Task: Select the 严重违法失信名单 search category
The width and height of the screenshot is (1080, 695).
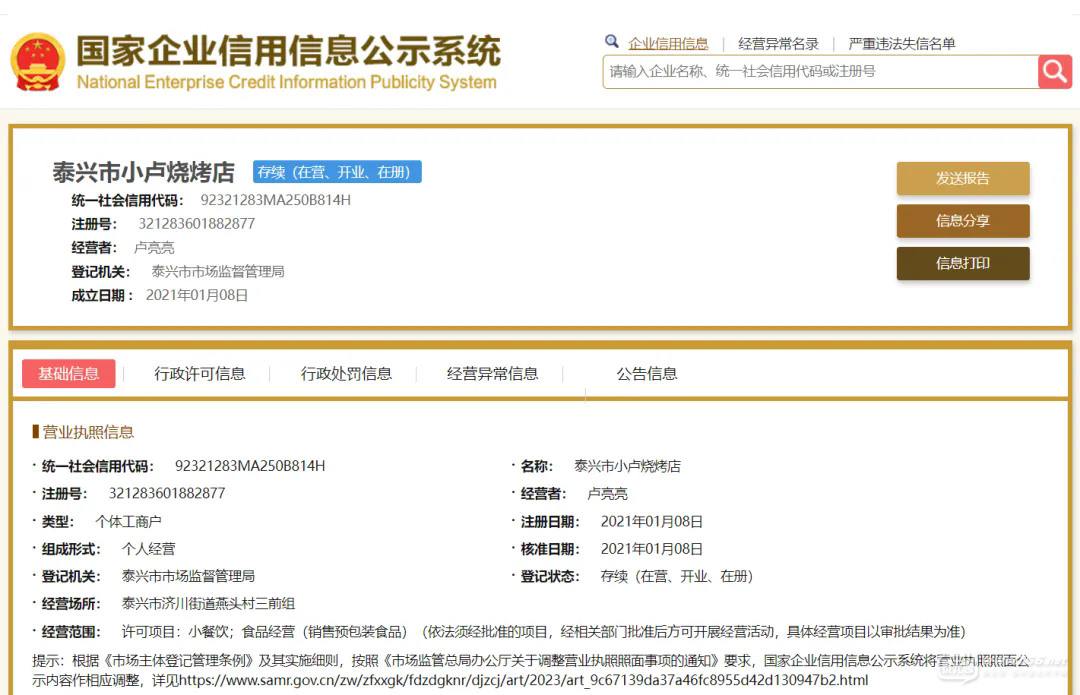Action: coord(901,44)
